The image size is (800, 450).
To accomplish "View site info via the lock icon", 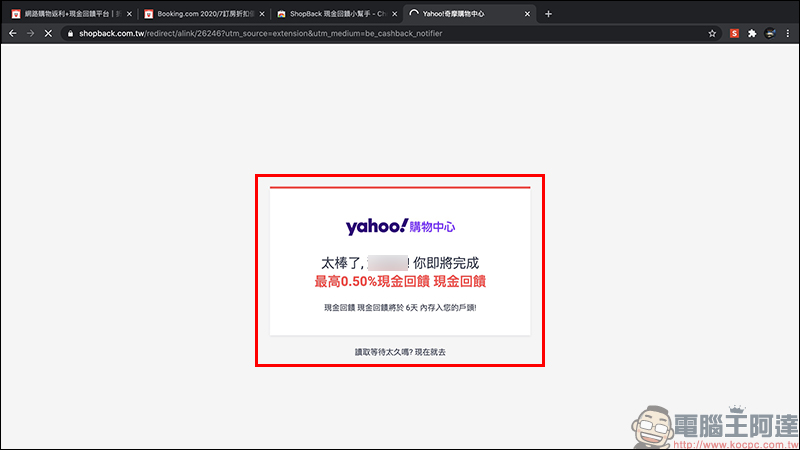I will [x=70, y=34].
